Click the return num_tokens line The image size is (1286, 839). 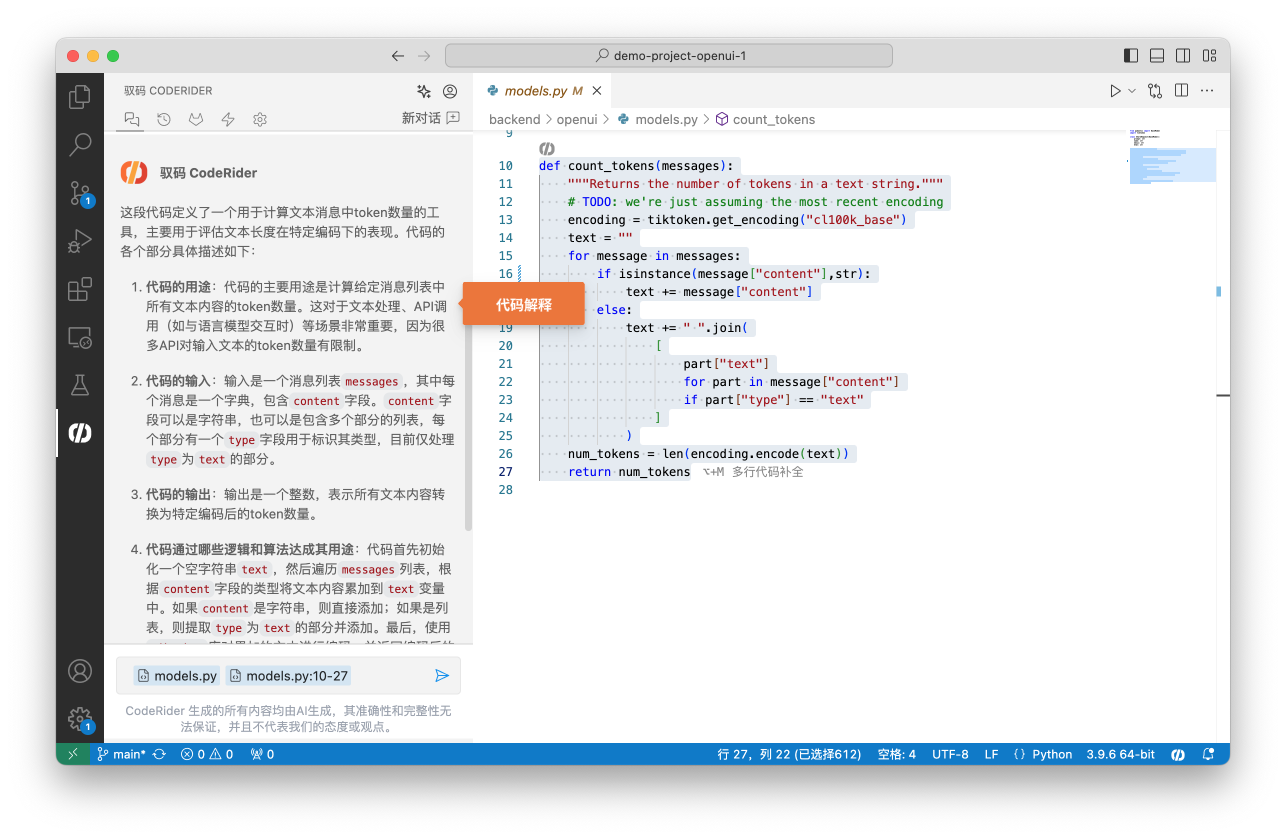click(629, 471)
